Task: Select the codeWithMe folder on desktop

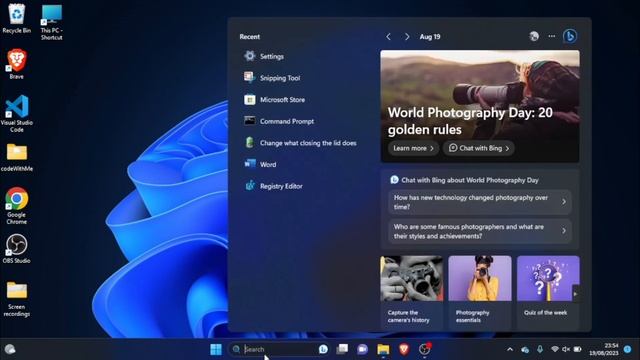Action: click(x=17, y=158)
